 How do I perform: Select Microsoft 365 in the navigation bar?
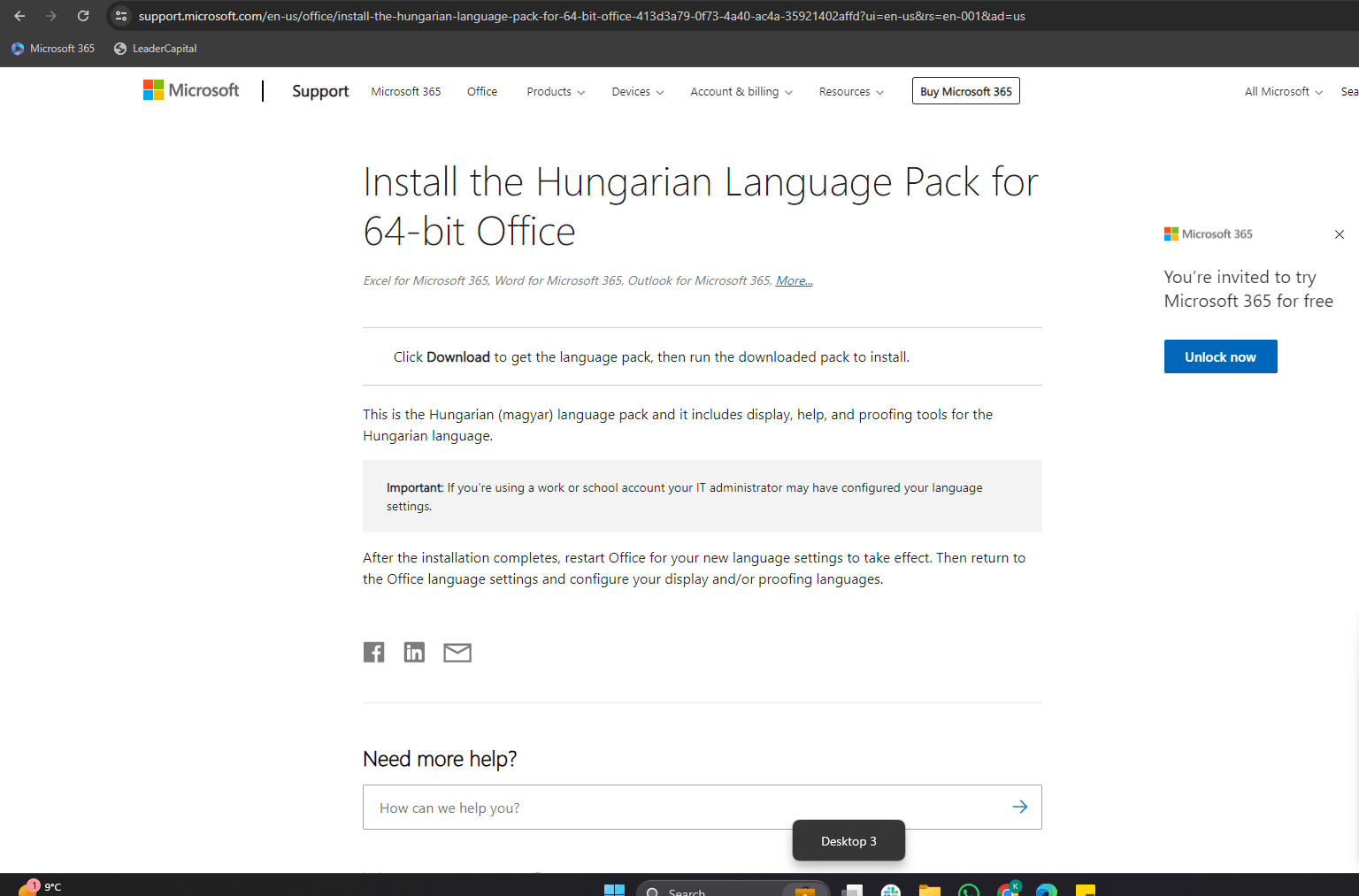(x=406, y=91)
